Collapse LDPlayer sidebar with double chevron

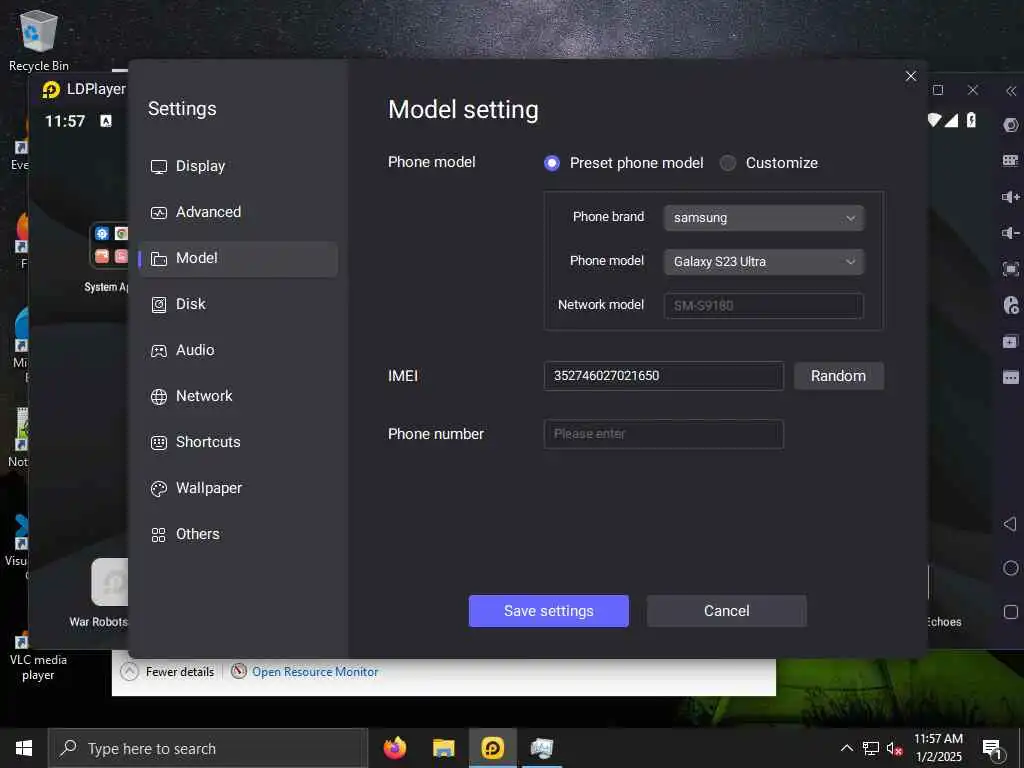1011,91
